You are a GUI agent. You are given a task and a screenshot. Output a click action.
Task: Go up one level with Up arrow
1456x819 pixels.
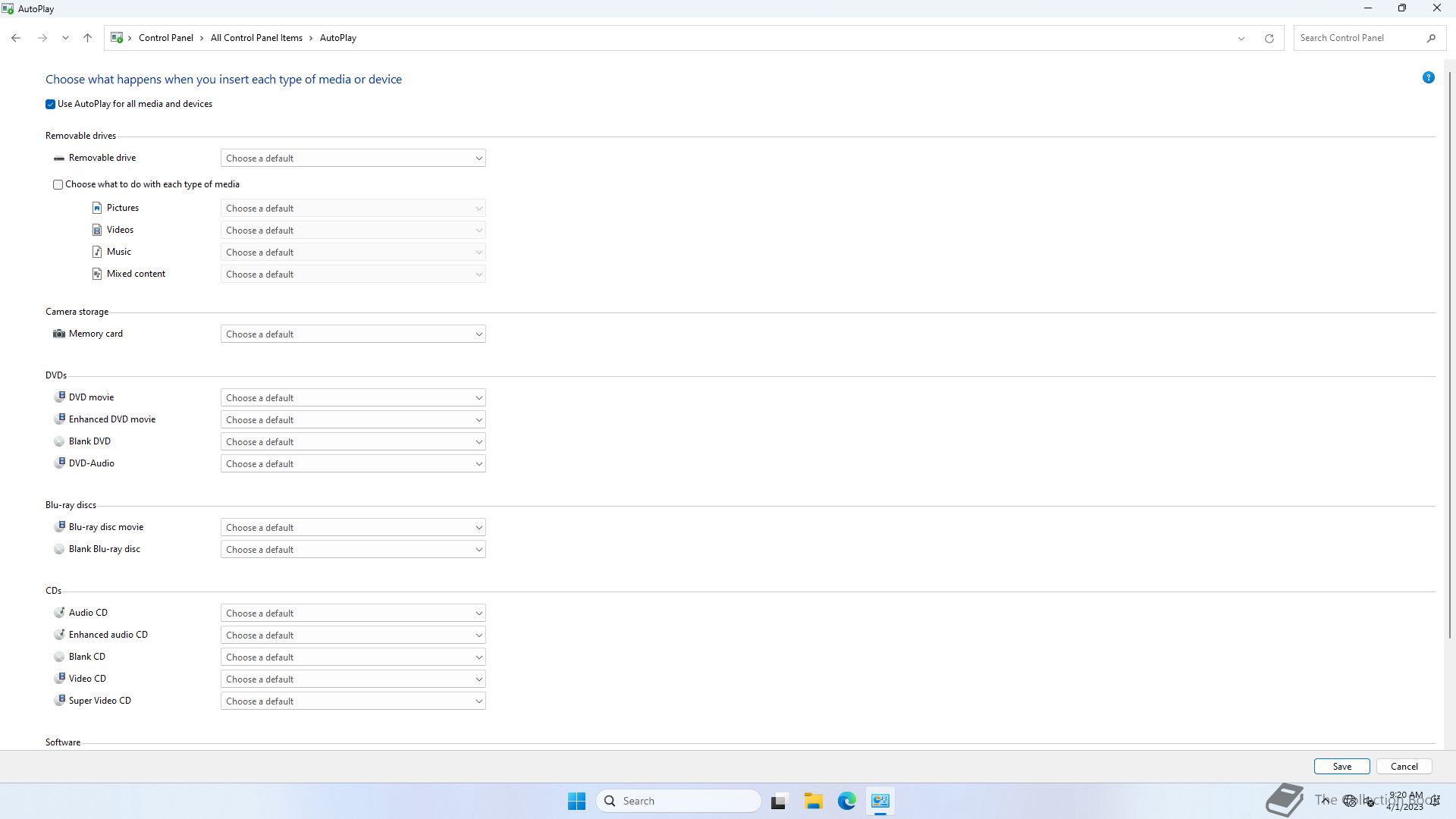point(87,38)
